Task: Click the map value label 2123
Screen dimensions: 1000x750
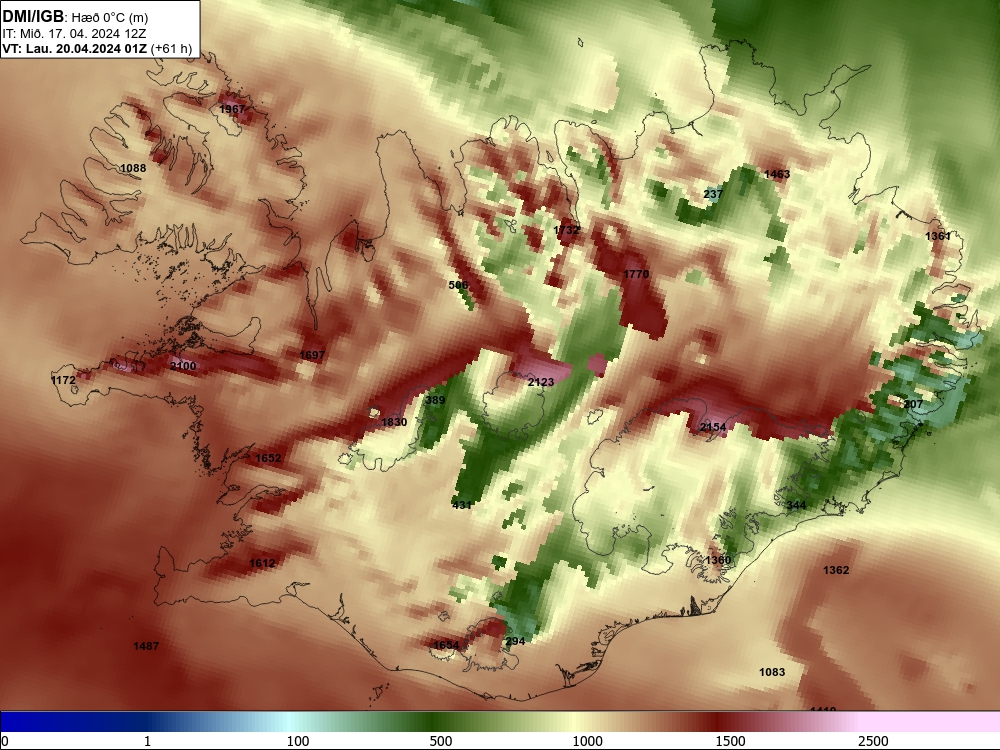Action: 541,382
